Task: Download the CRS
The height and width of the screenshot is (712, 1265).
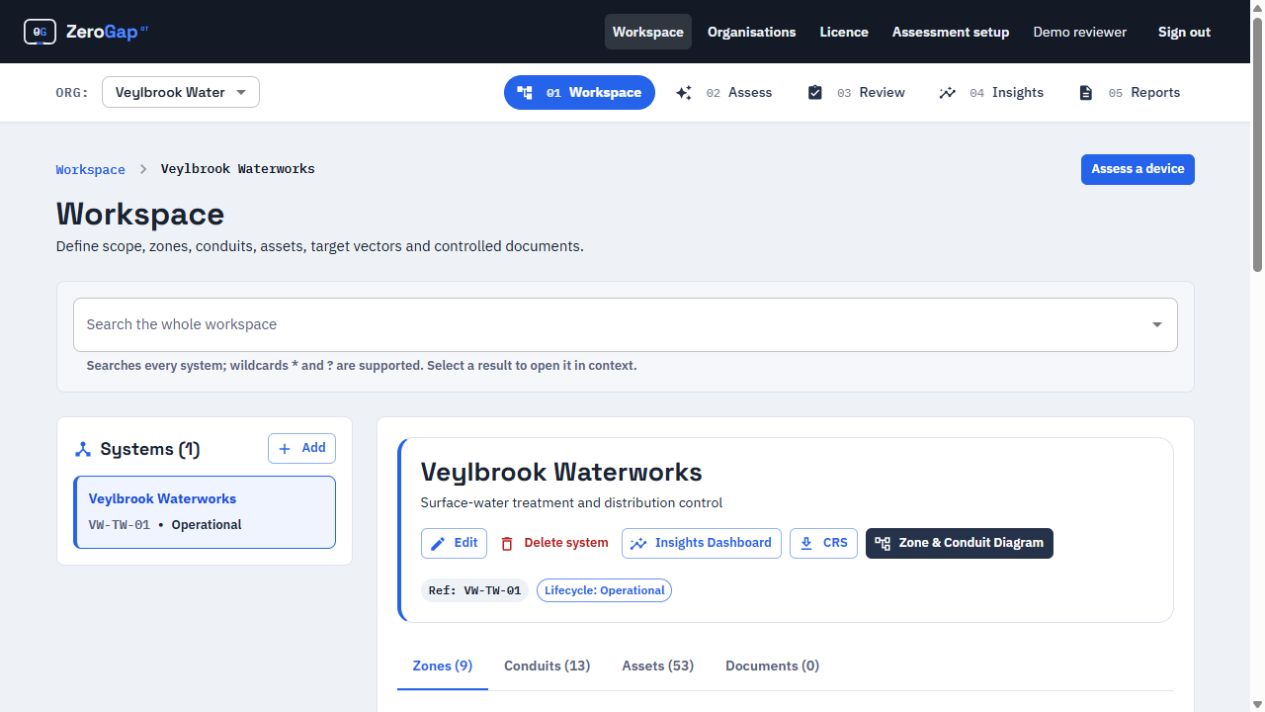Action: pos(824,543)
